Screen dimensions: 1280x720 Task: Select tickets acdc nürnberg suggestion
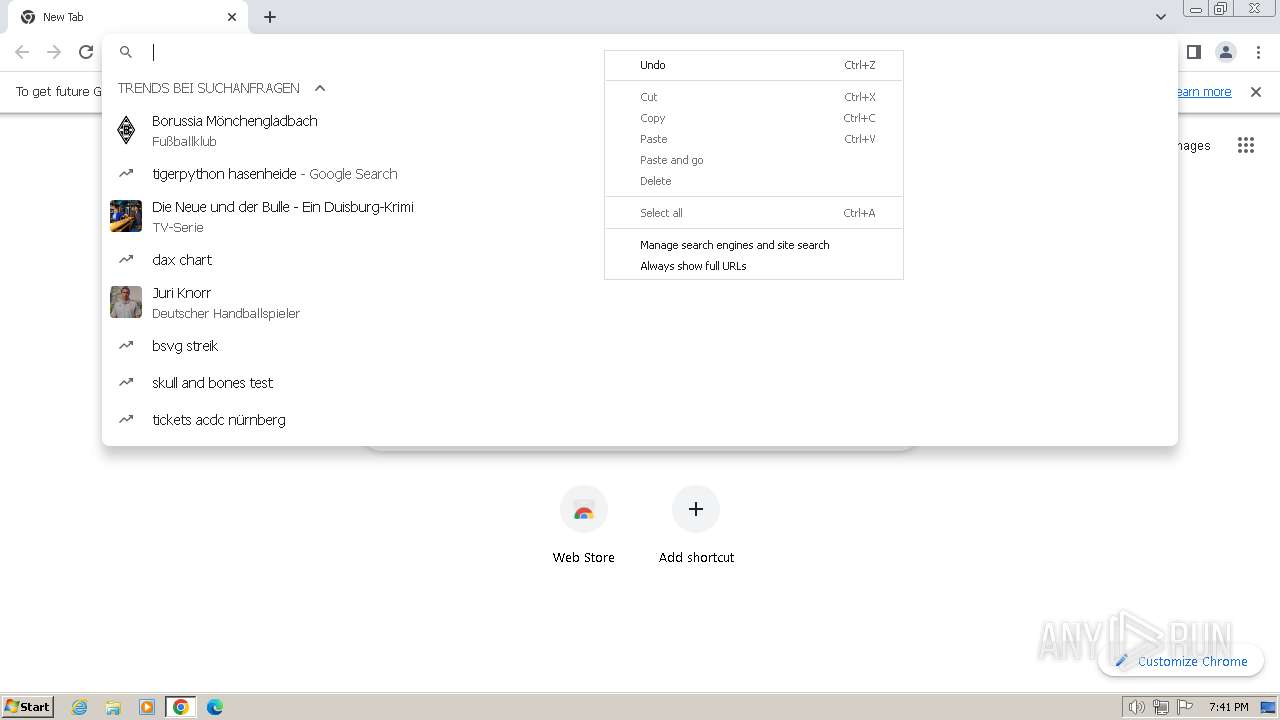pos(640,420)
